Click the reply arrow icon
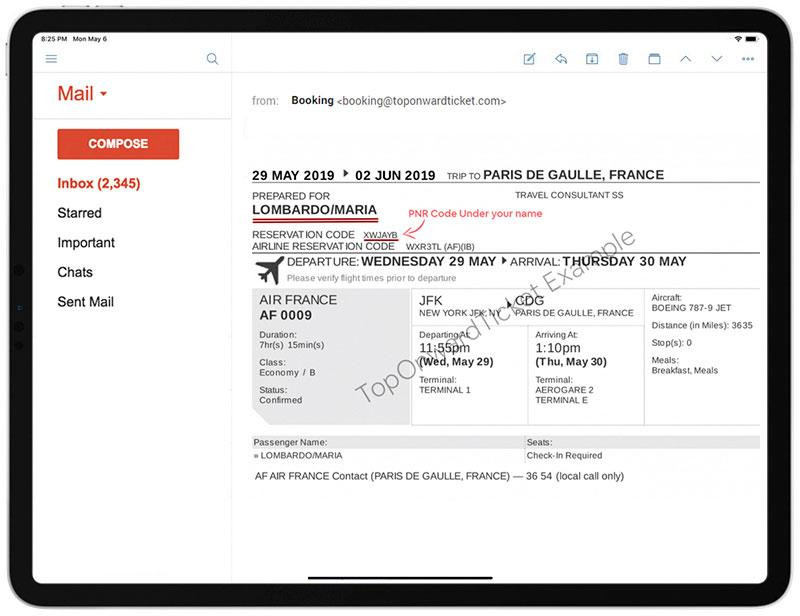Image resolution: width=800 pixels, height=616 pixels. click(x=561, y=59)
